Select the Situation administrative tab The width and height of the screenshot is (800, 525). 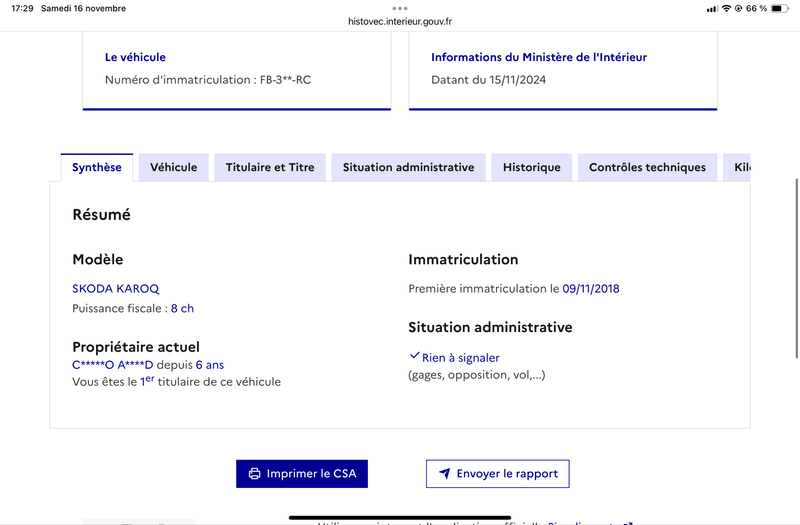click(x=408, y=167)
